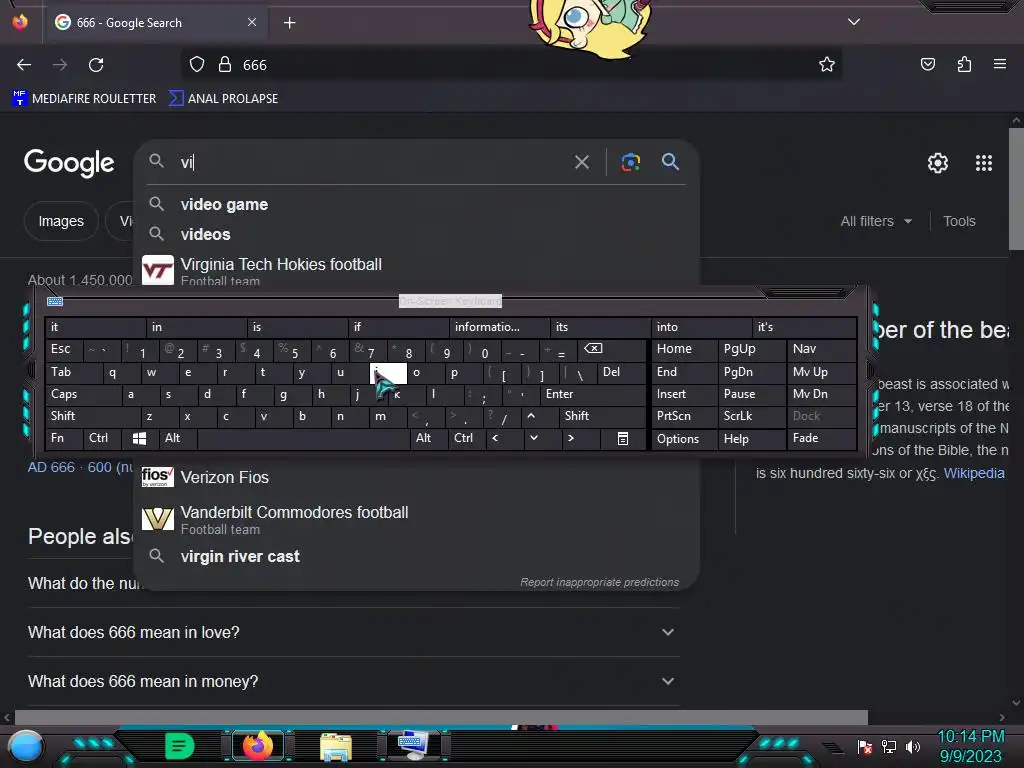Expand 'What does 666 mean in love?'
The width and height of the screenshot is (1024, 768).
click(x=353, y=632)
